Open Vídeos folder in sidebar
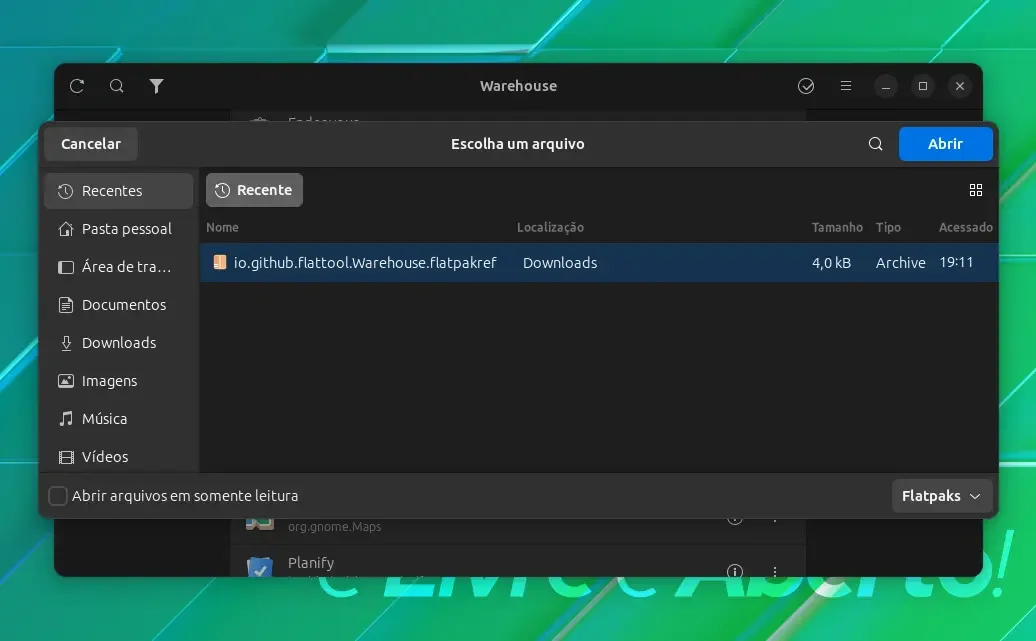 119,457
